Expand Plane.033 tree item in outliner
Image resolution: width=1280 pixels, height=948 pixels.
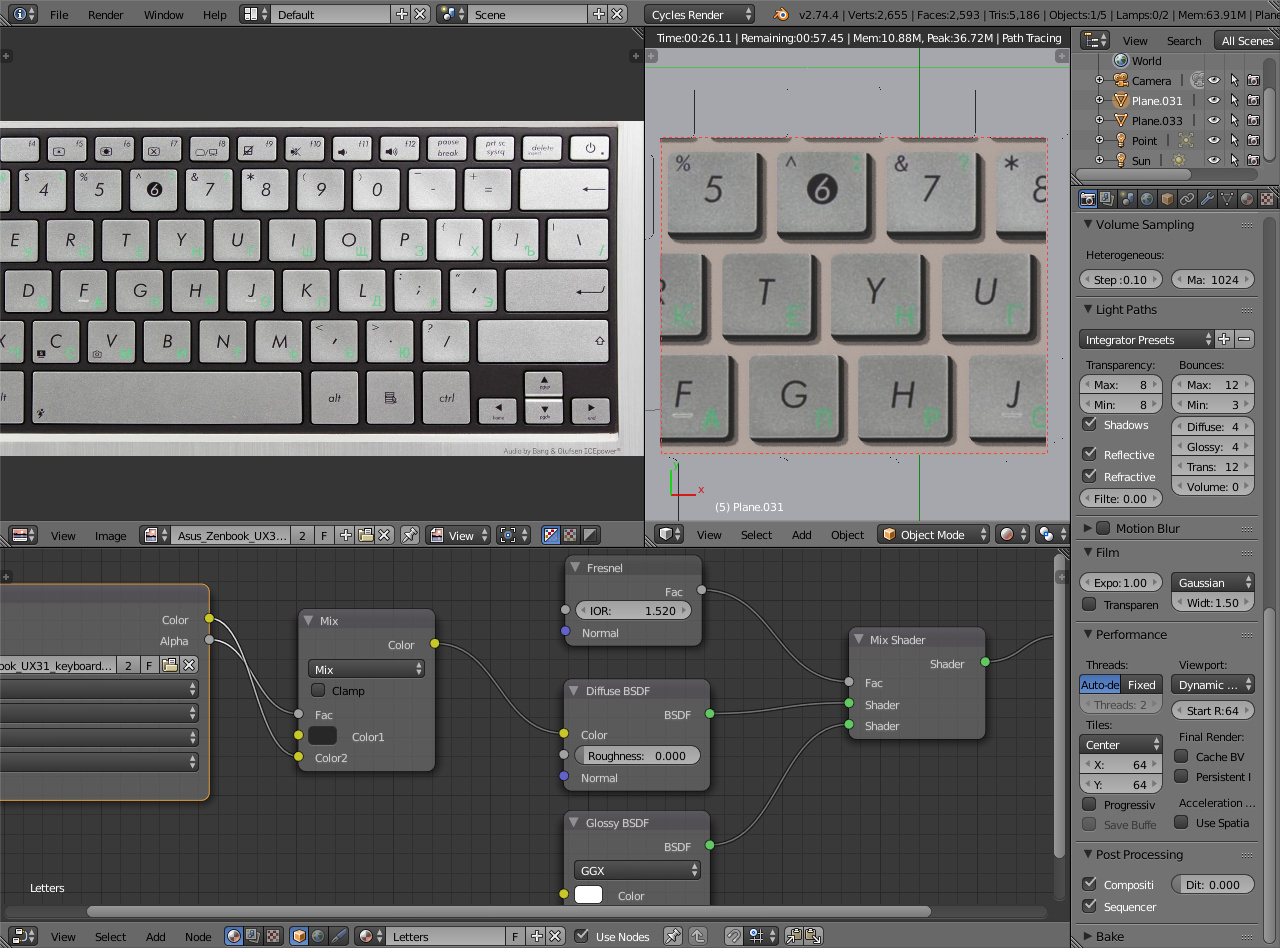(x=1099, y=120)
